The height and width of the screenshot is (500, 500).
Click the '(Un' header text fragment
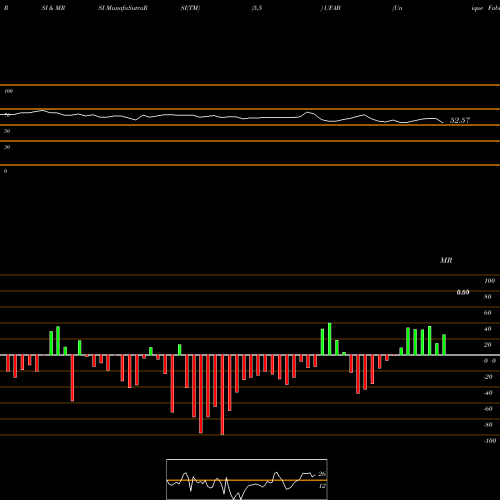tap(397, 8)
